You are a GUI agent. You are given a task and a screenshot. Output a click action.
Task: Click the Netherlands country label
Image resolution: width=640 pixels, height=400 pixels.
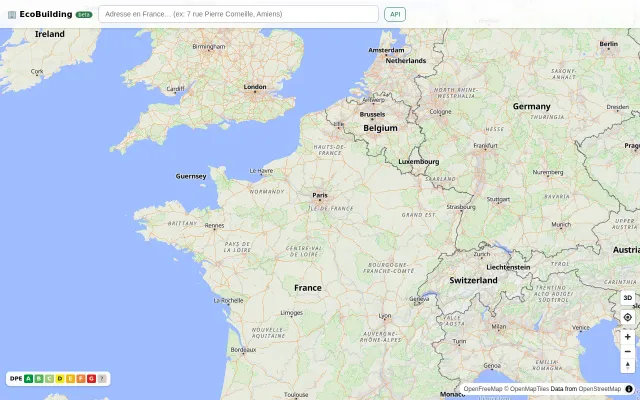coord(406,60)
